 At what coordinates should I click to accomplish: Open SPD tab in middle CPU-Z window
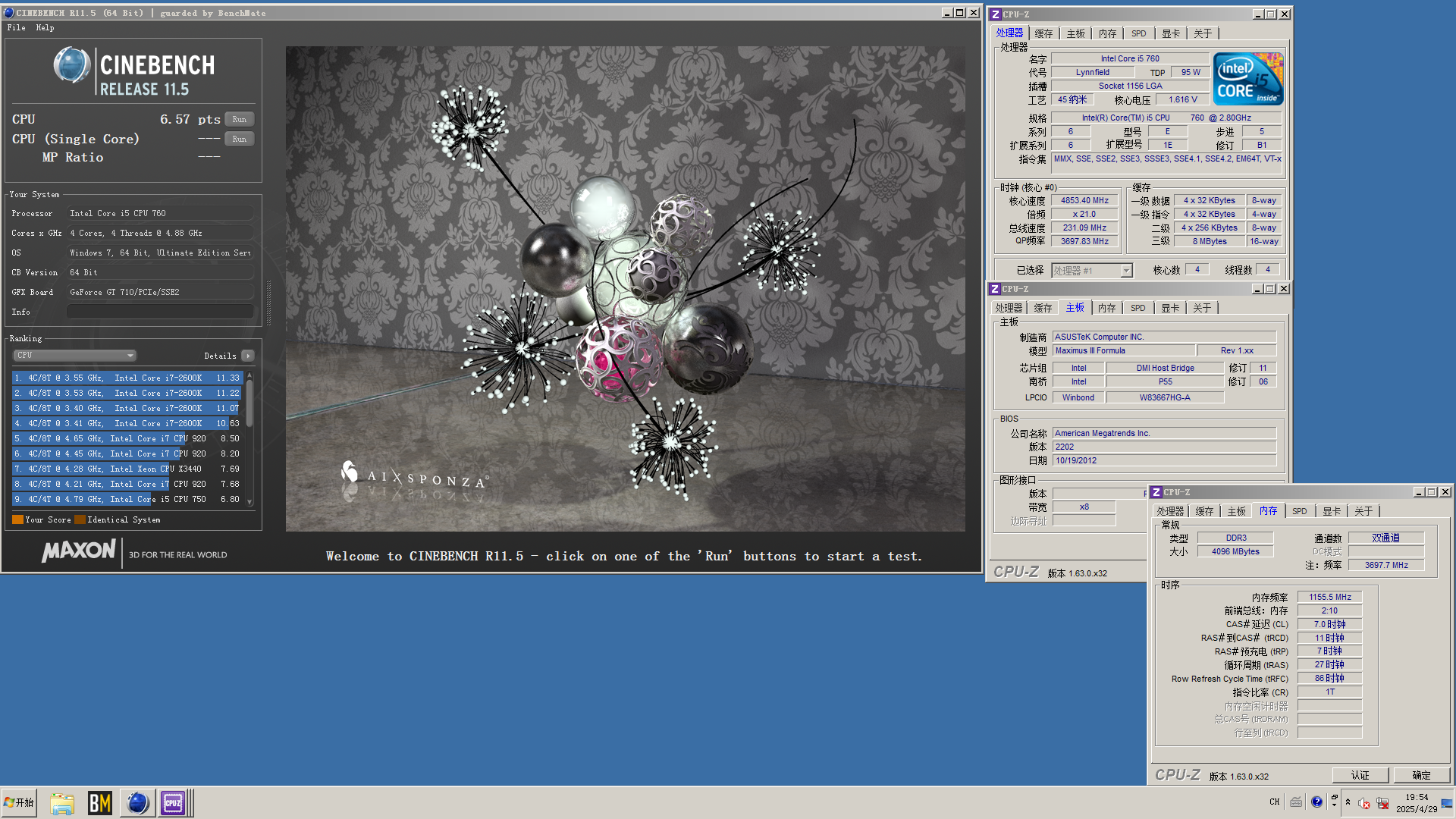(1137, 308)
